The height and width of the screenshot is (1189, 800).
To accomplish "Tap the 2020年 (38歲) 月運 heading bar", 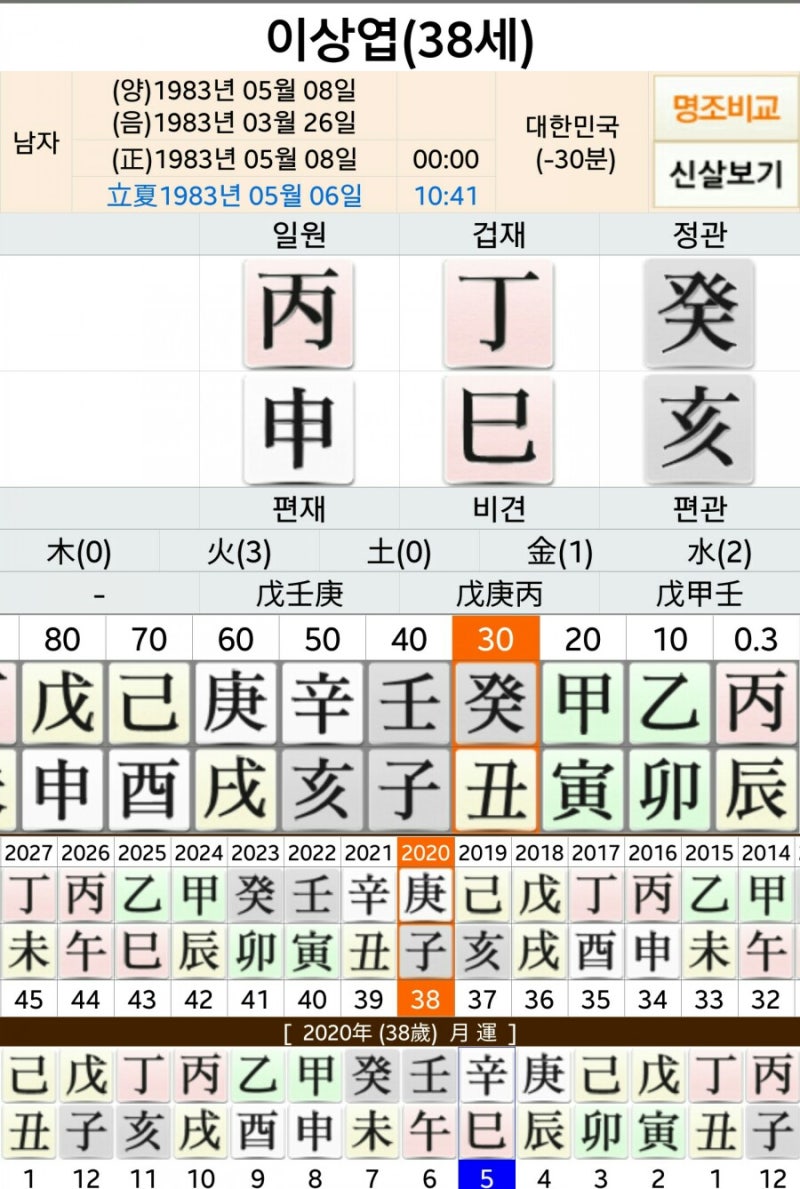I will click(400, 1032).
